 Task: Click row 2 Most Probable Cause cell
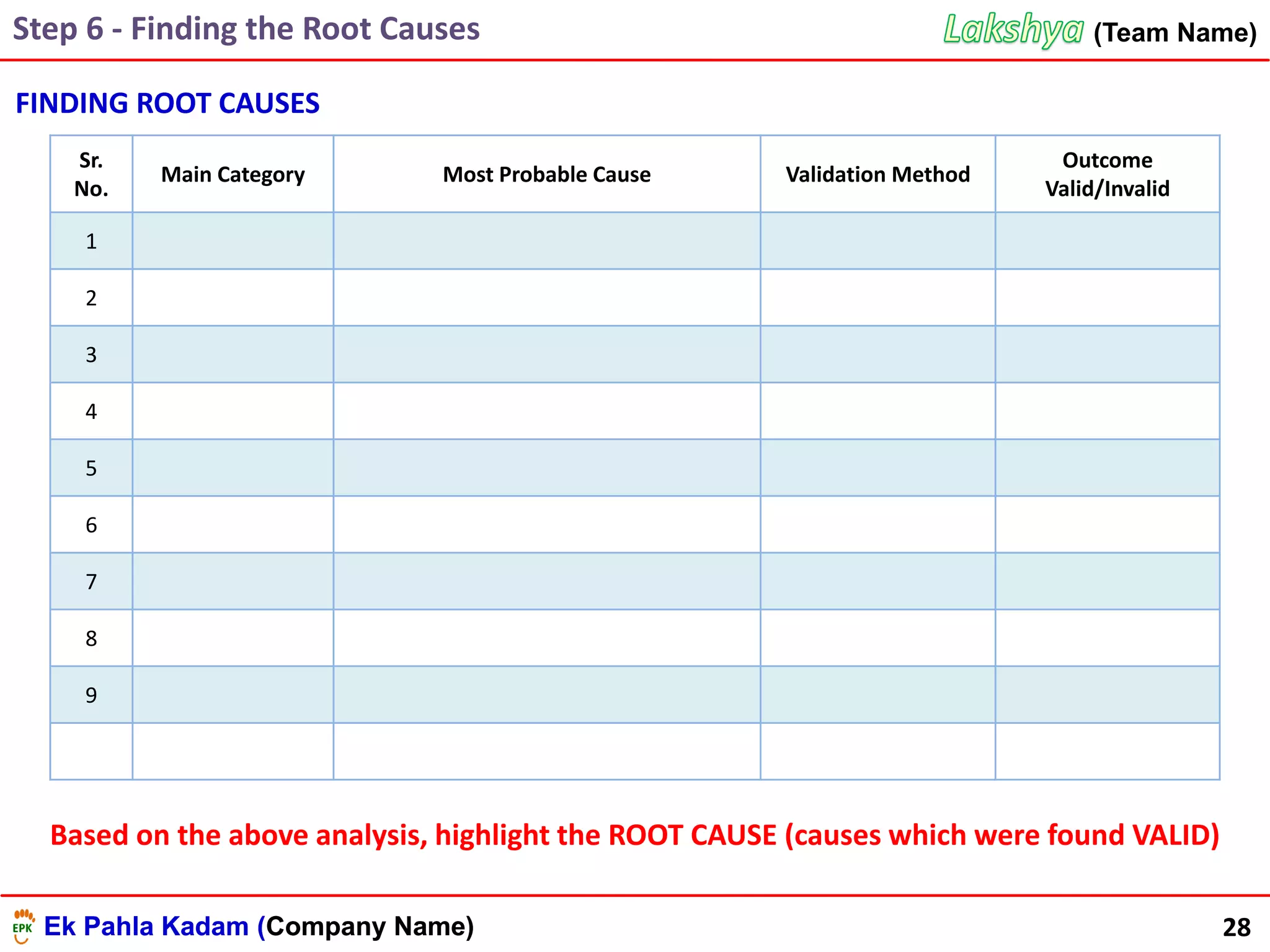(x=546, y=298)
